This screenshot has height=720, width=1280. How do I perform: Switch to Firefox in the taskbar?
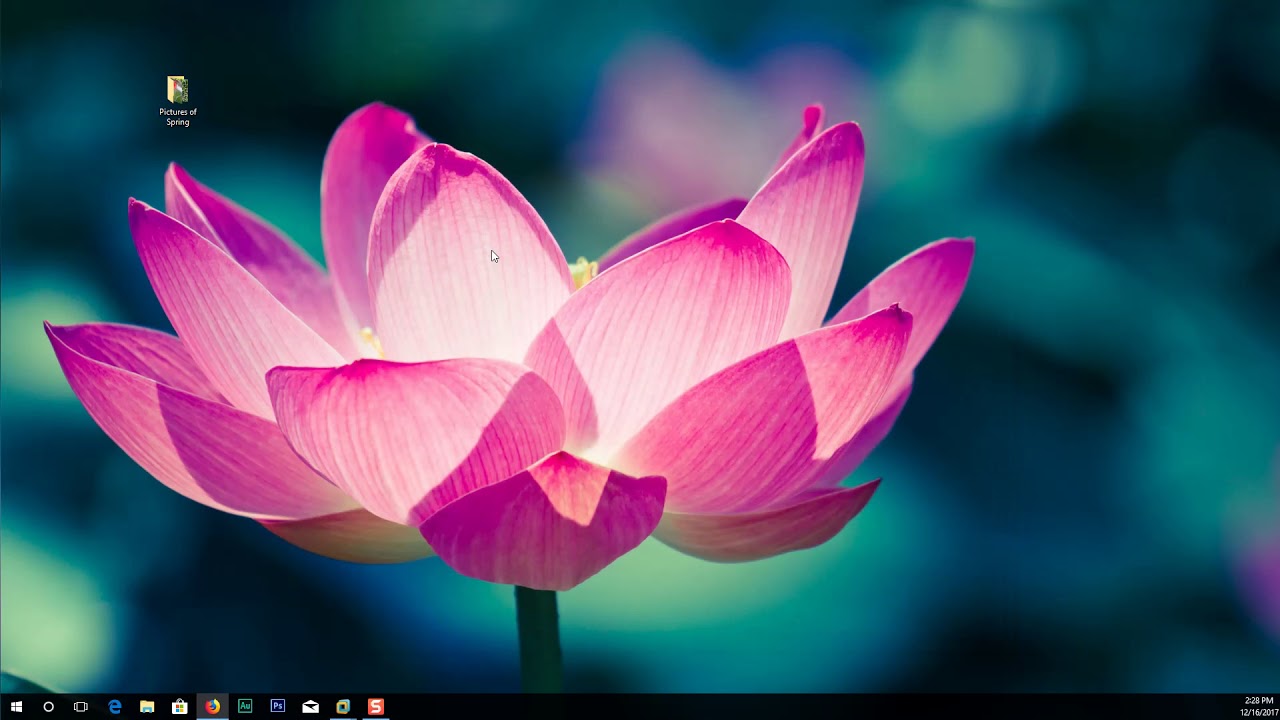click(212, 707)
